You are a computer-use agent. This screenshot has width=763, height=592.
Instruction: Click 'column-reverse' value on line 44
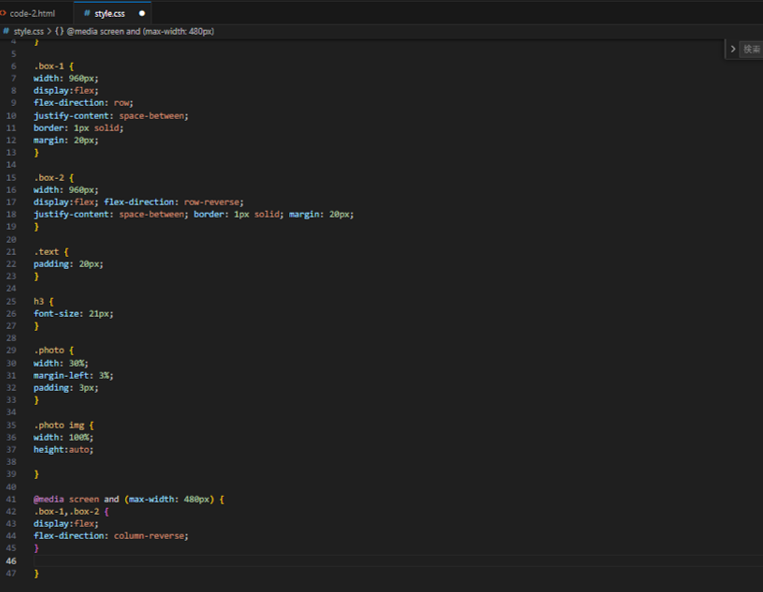(149, 536)
